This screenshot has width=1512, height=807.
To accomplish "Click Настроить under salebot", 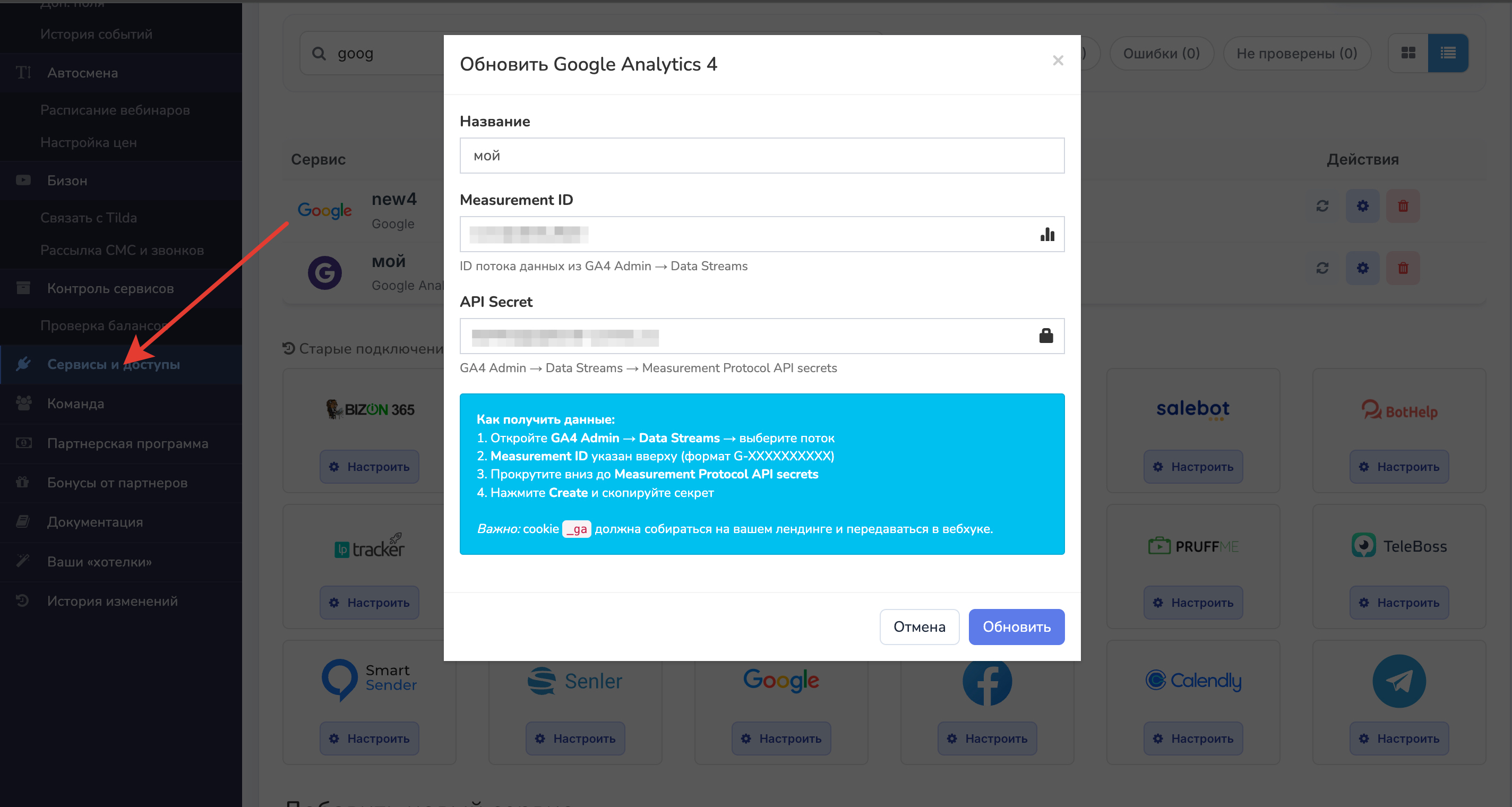I will (1193, 467).
